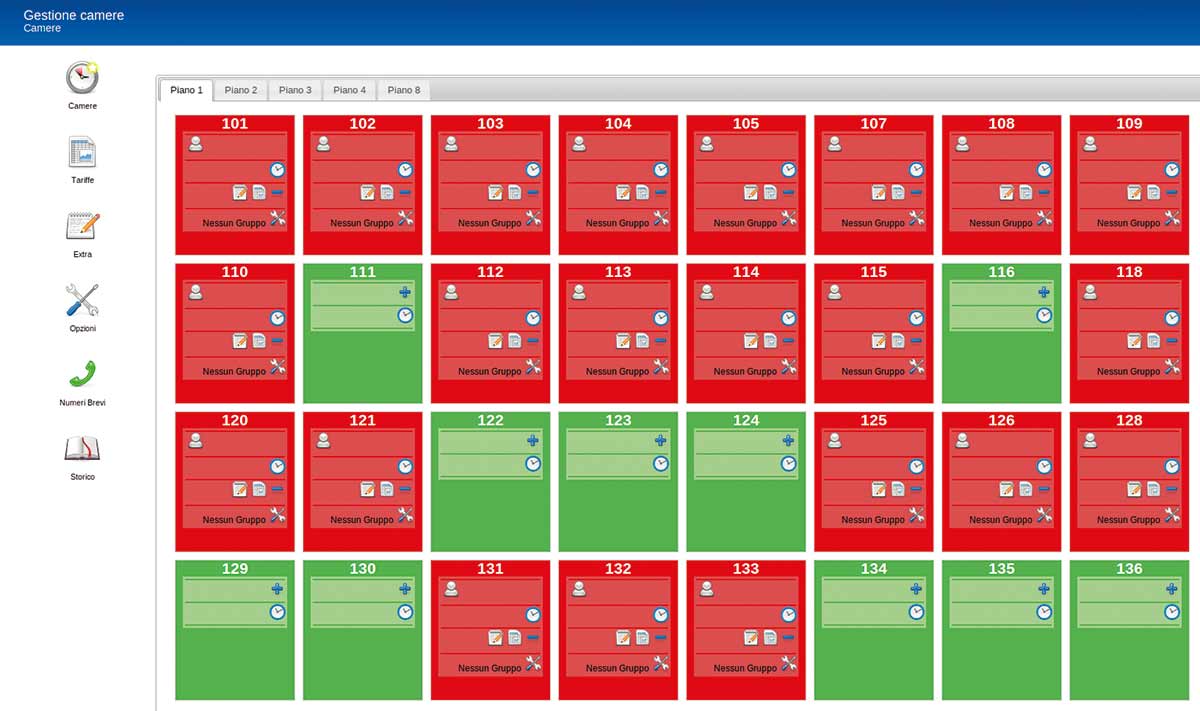Open Numeri Brevi phone icon

click(x=82, y=374)
